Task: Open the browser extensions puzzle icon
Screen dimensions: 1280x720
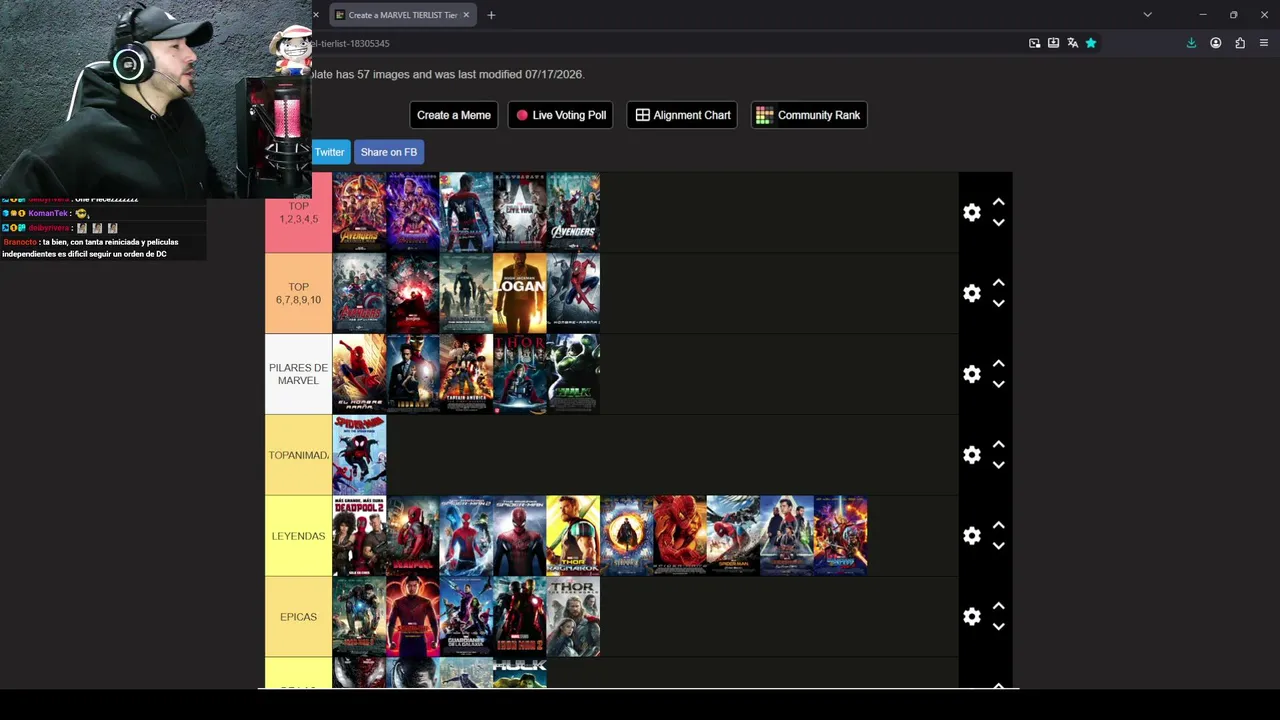Action: tap(1240, 43)
